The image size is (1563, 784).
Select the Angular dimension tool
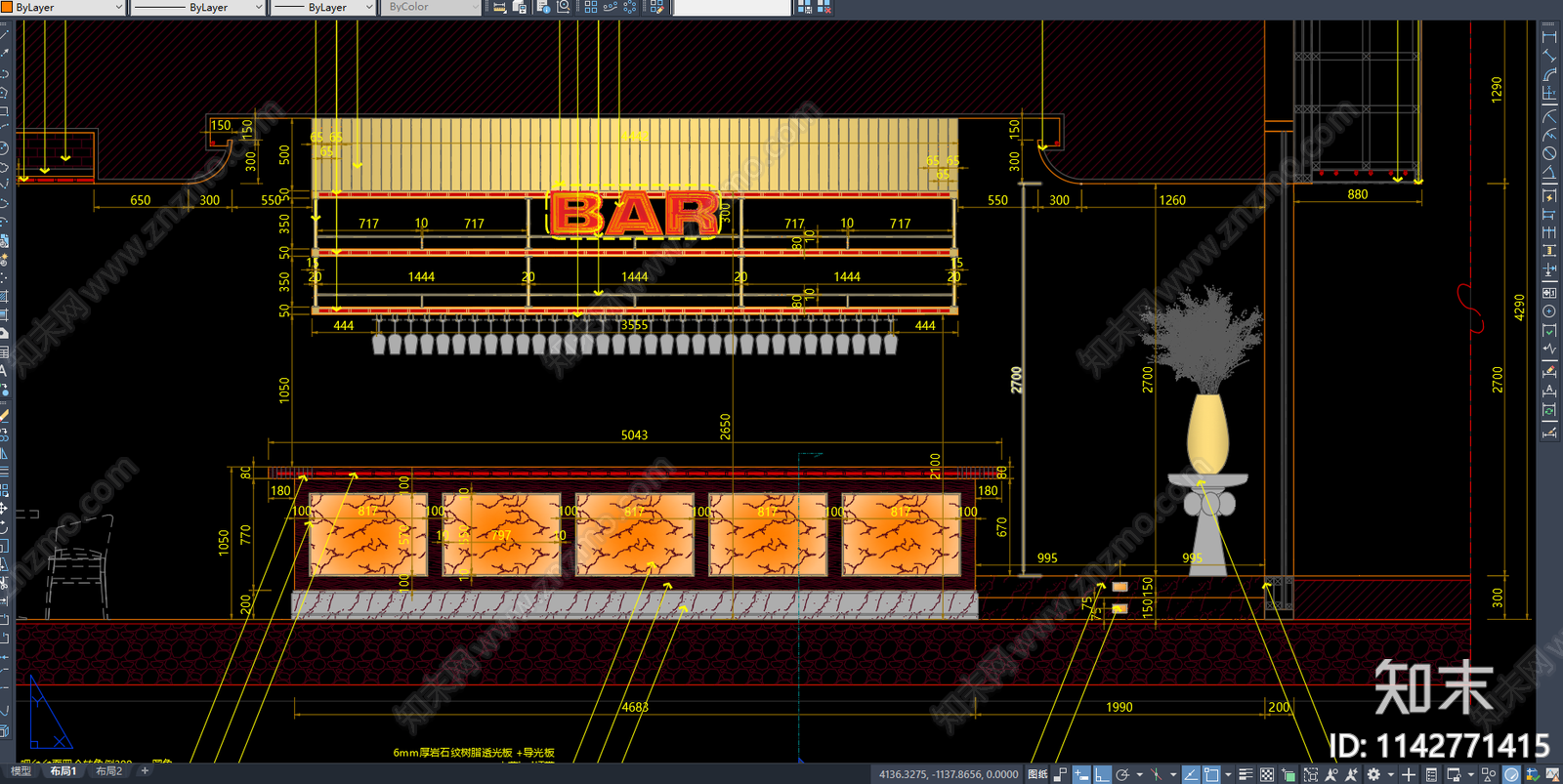pos(1549,173)
